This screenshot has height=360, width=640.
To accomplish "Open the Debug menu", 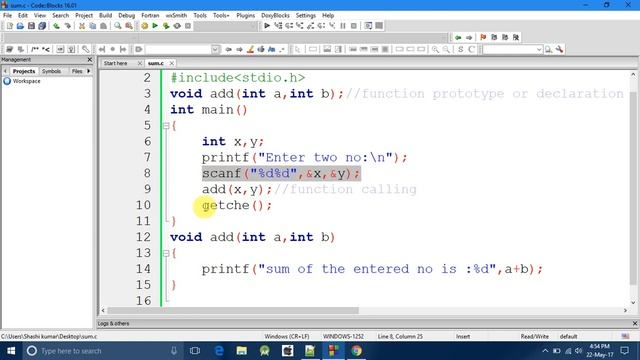I will tap(127, 15).
